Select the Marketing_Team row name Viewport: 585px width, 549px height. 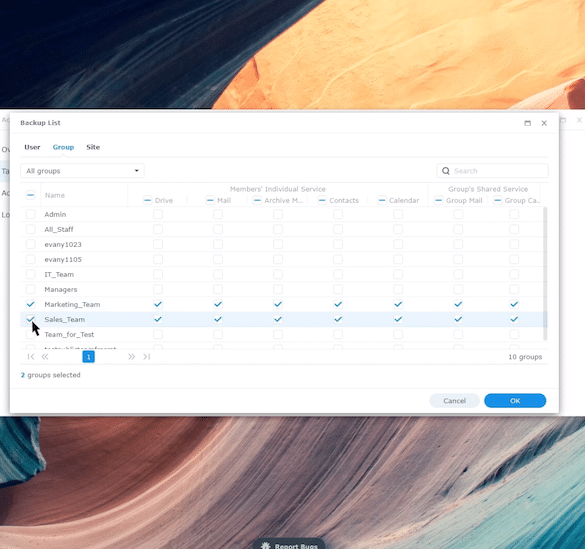[x=72, y=304]
